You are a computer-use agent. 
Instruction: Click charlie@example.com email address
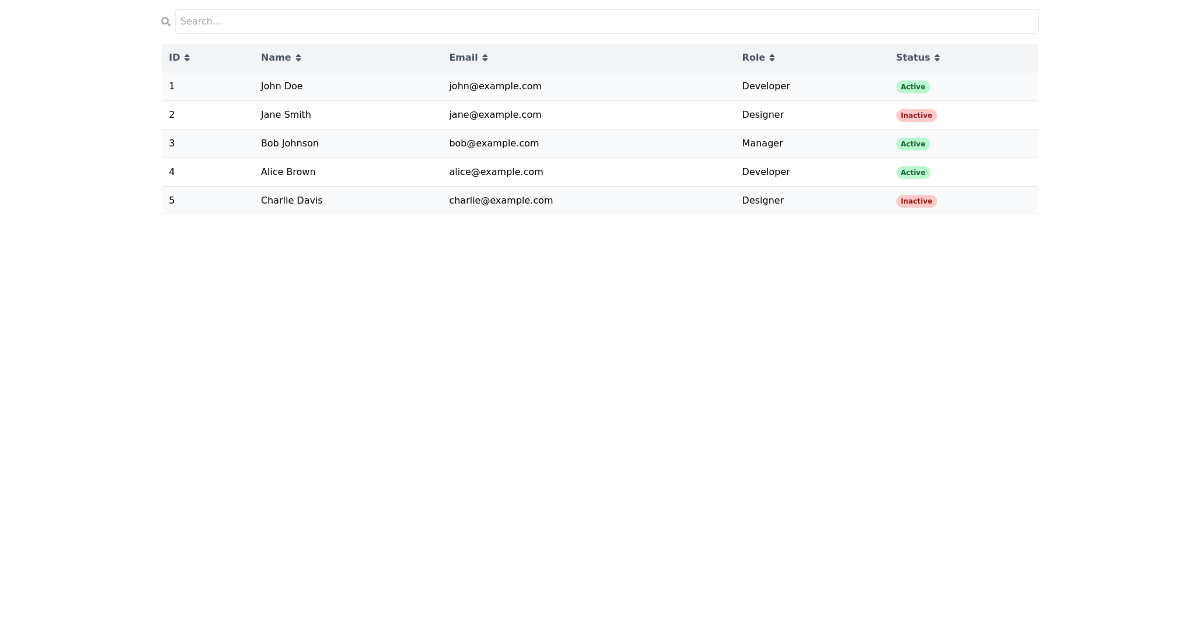500,200
